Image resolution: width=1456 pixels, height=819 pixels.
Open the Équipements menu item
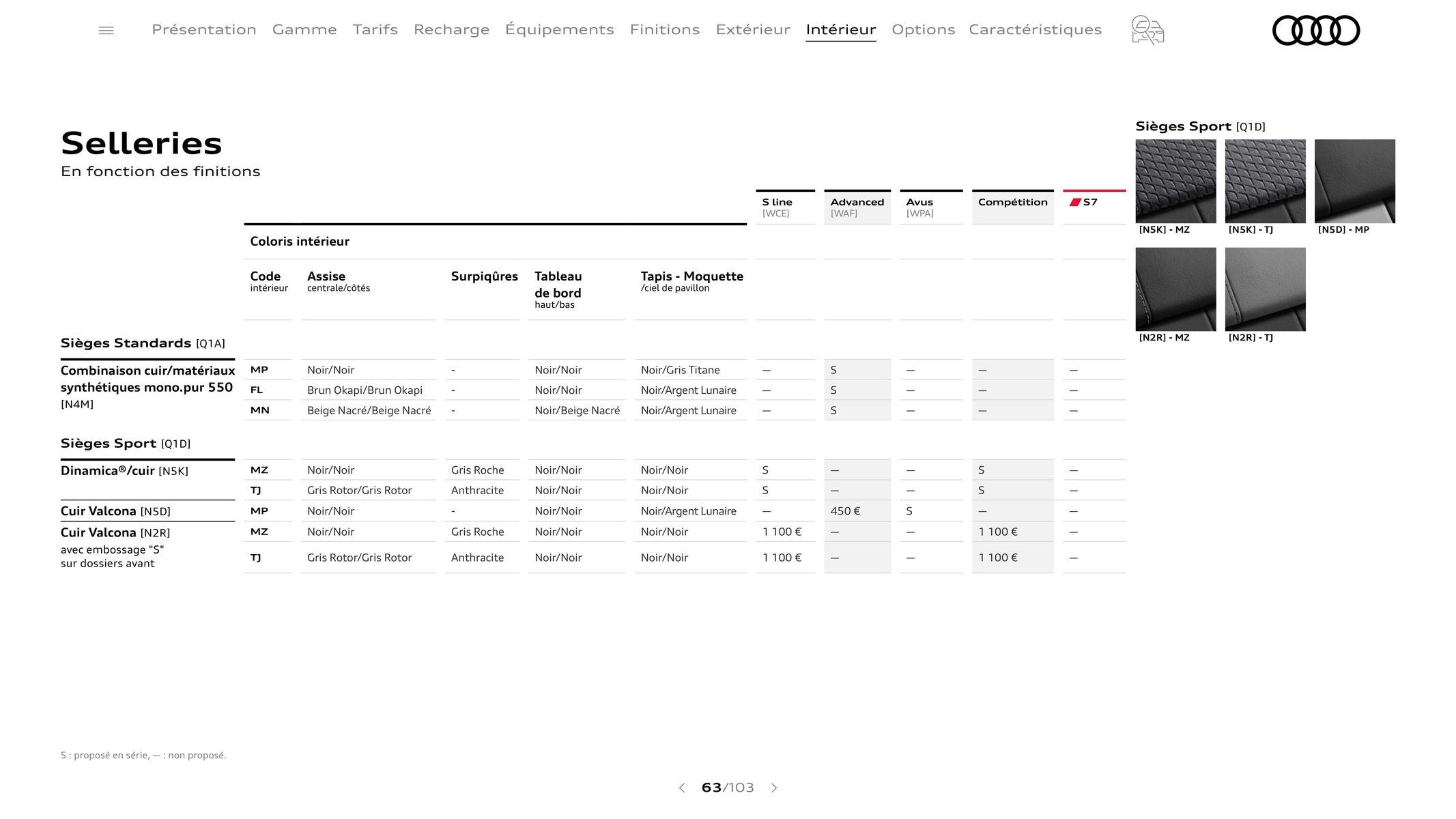coord(558,29)
